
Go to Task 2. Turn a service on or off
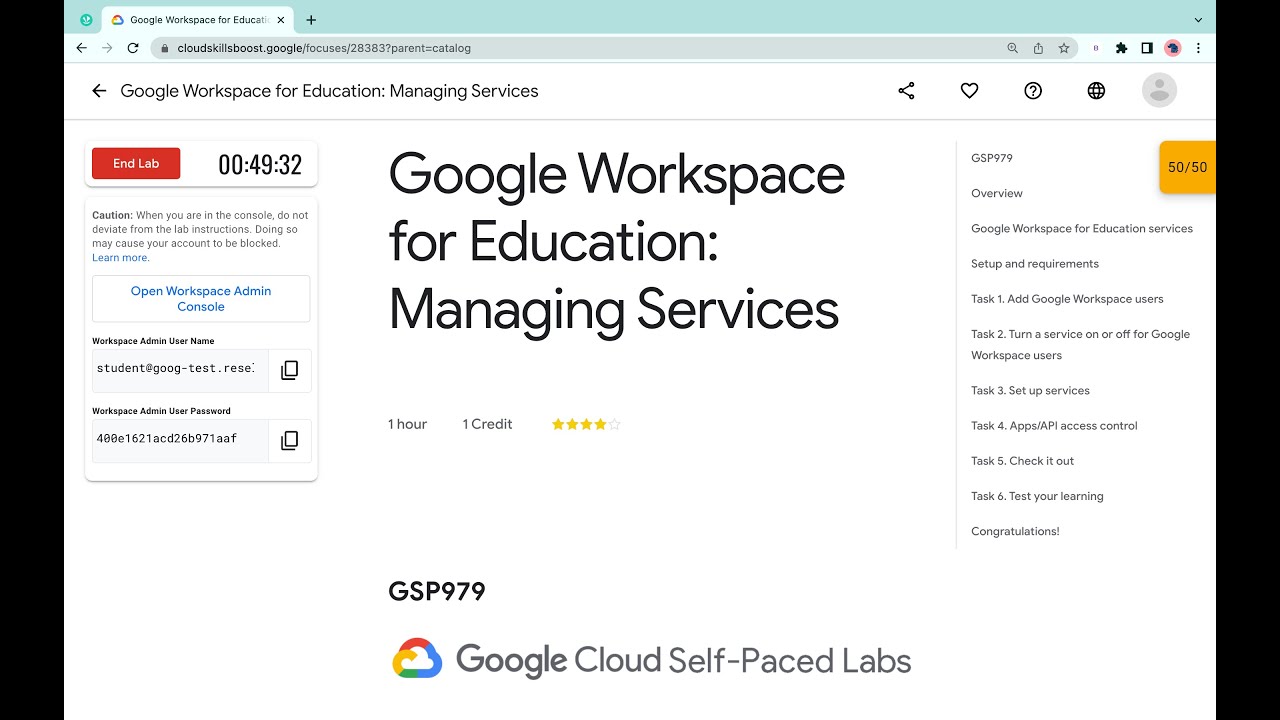coord(1080,345)
